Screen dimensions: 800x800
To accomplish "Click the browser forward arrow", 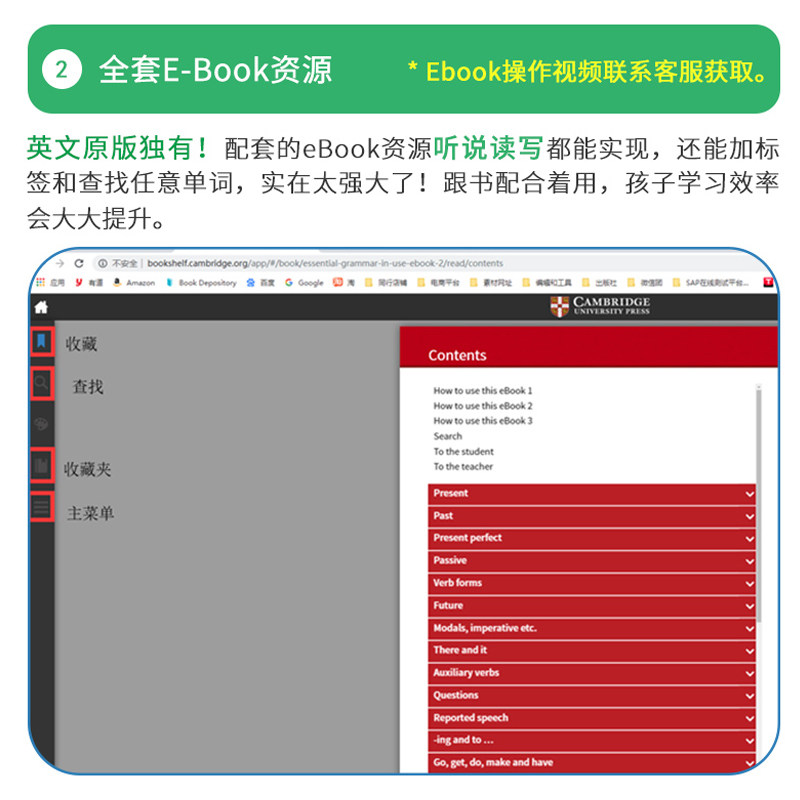I will [x=60, y=263].
